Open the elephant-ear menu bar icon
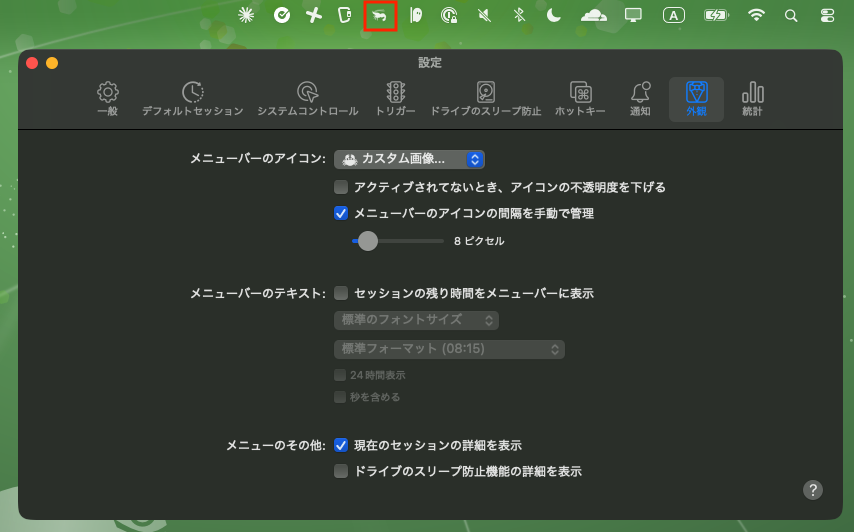Screen dimensions: 854x532 pos(416,15)
